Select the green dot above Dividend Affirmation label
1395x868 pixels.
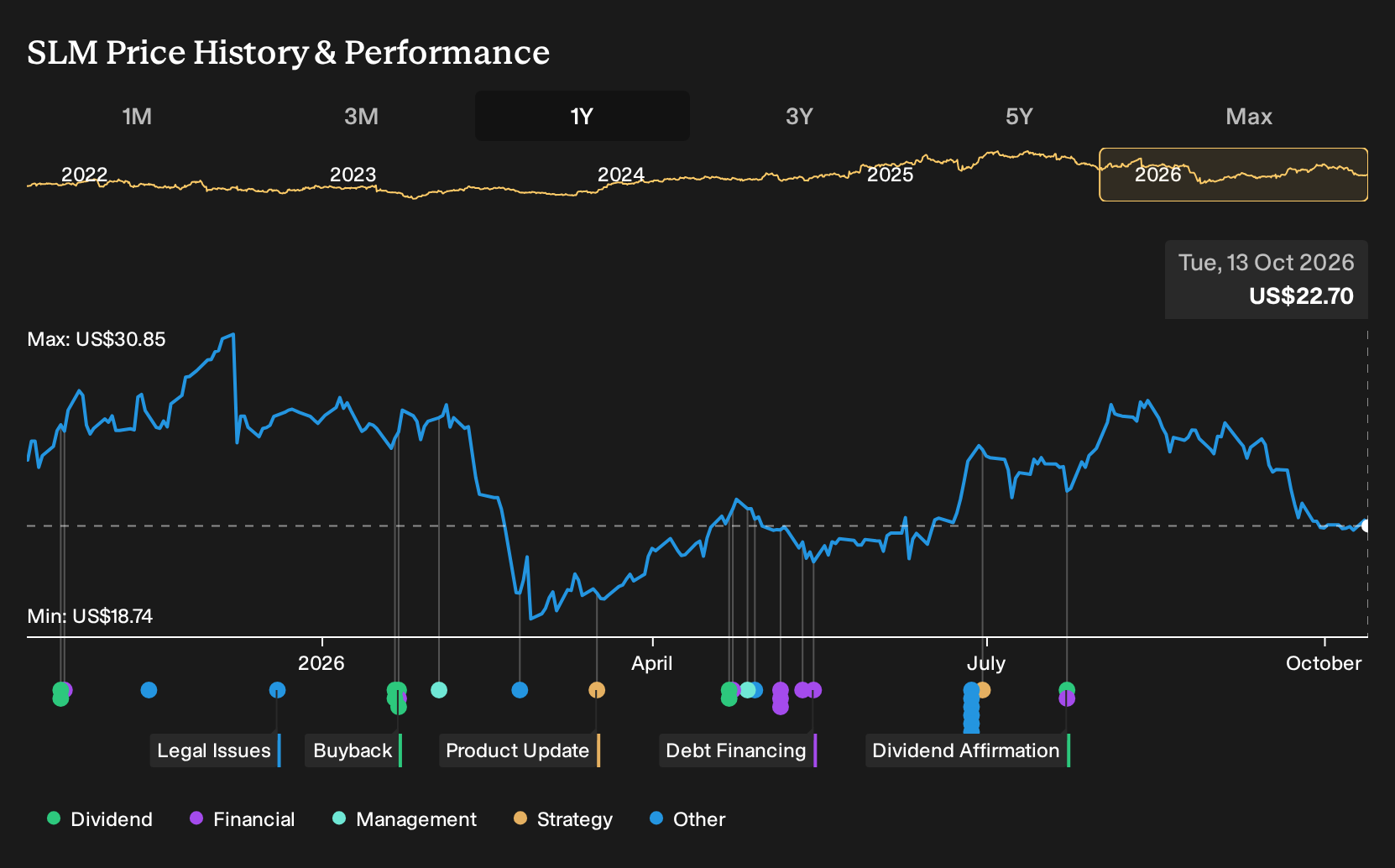pyautogui.click(x=1067, y=689)
